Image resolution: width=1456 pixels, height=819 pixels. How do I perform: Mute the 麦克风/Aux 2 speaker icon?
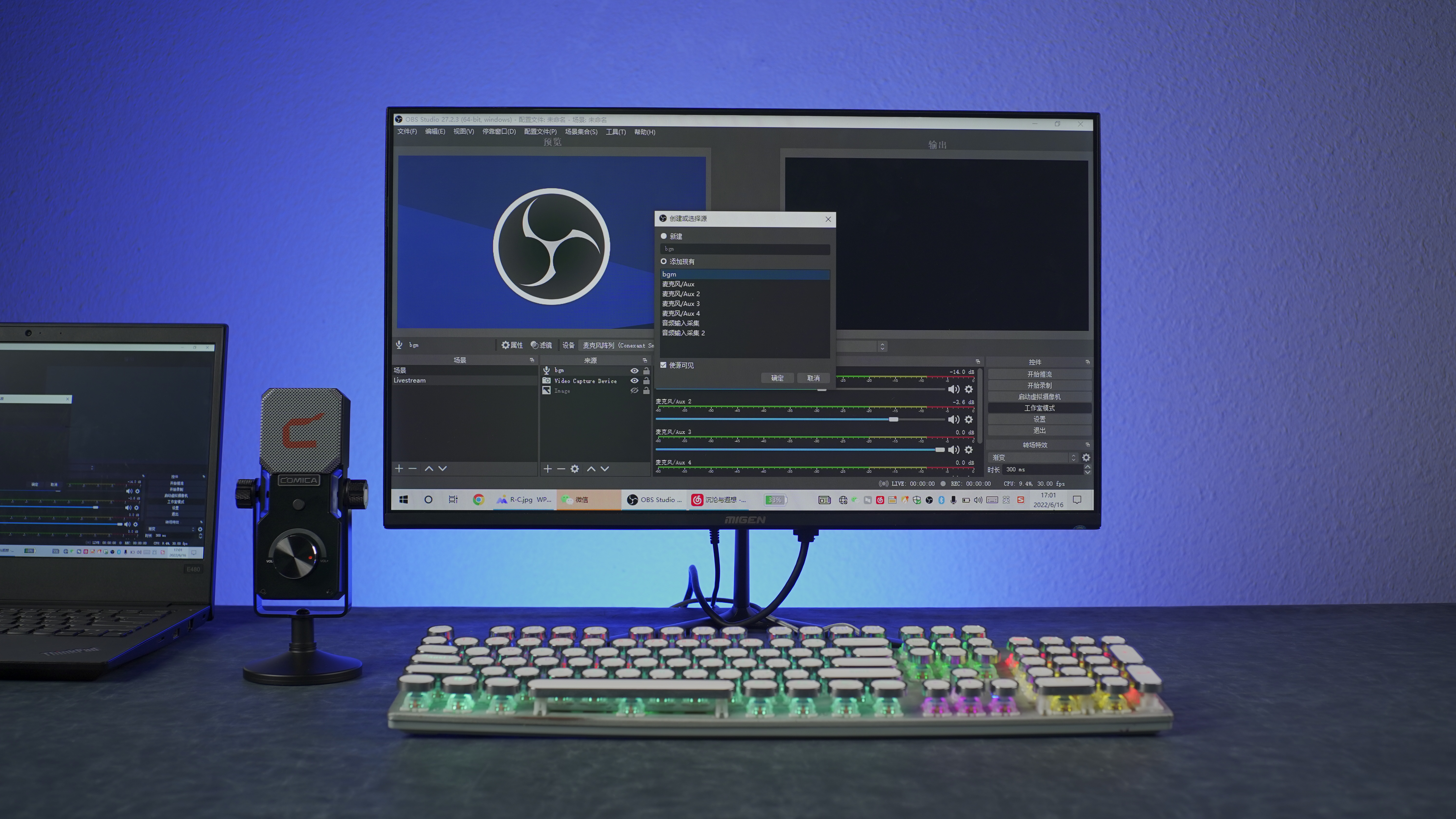point(953,419)
